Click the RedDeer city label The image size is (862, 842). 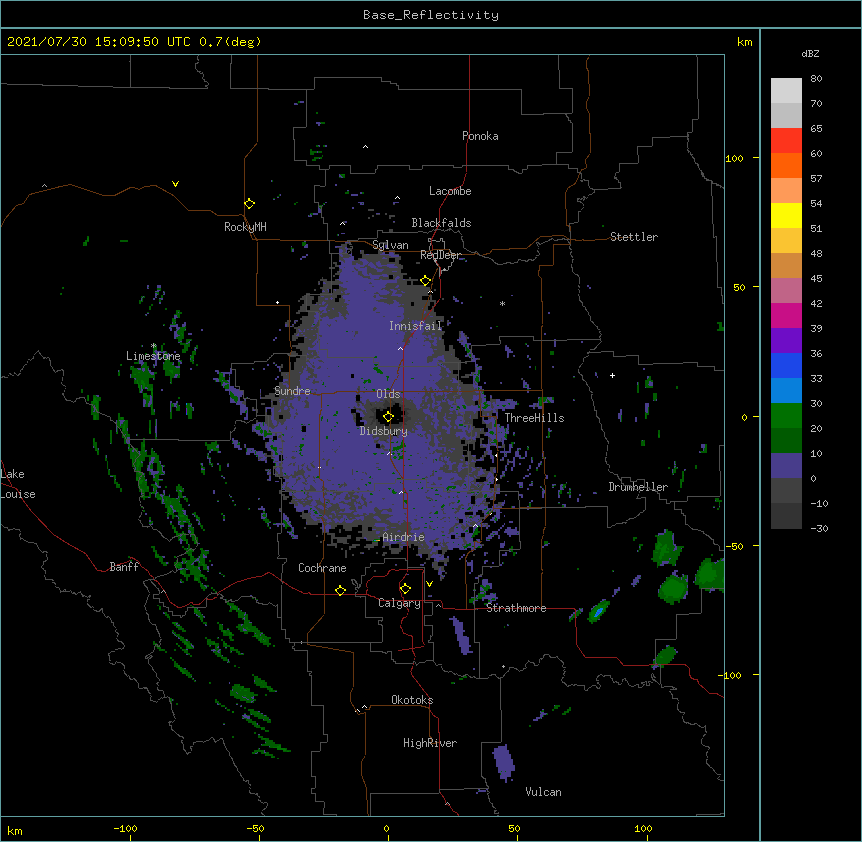(440, 255)
